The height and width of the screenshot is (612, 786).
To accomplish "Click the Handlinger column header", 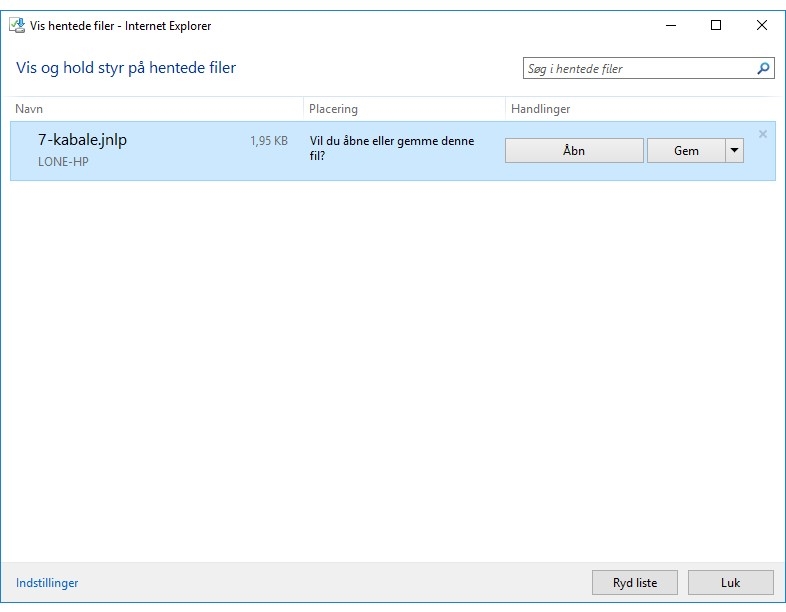I will click(540, 109).
